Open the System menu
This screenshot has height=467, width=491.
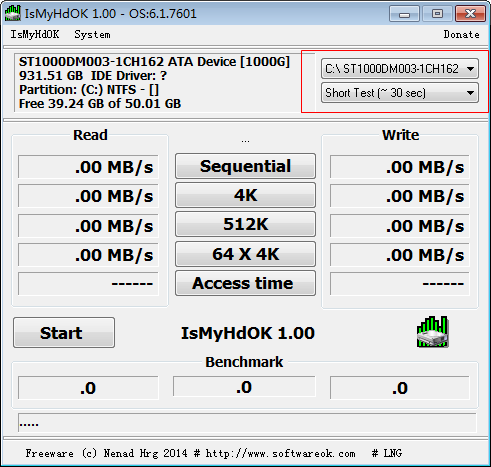92,34
